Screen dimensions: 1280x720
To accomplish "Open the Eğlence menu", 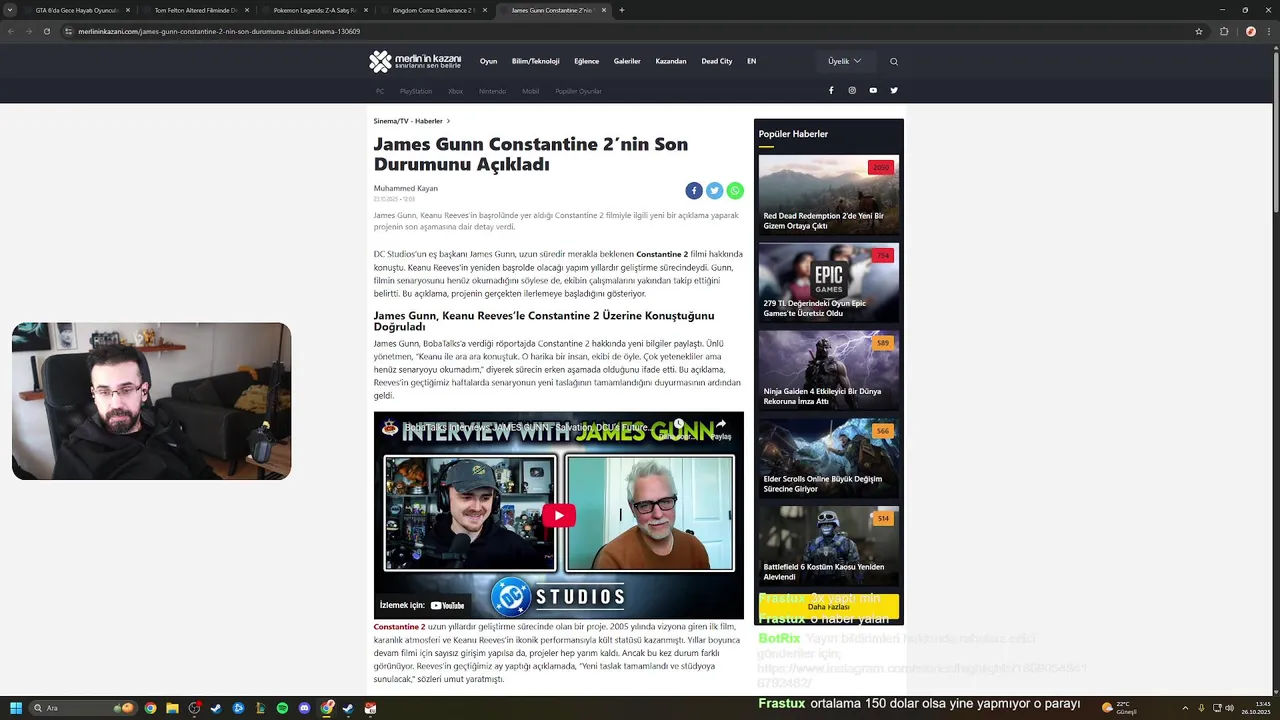I will tap(586, 61).
